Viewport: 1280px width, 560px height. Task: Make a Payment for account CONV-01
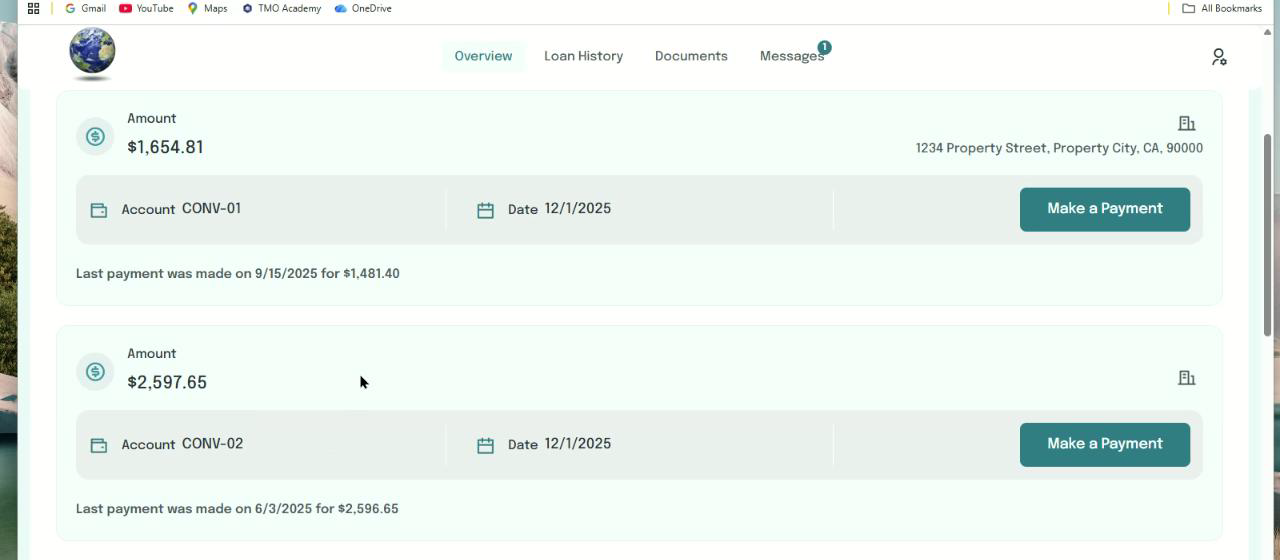1104,209
